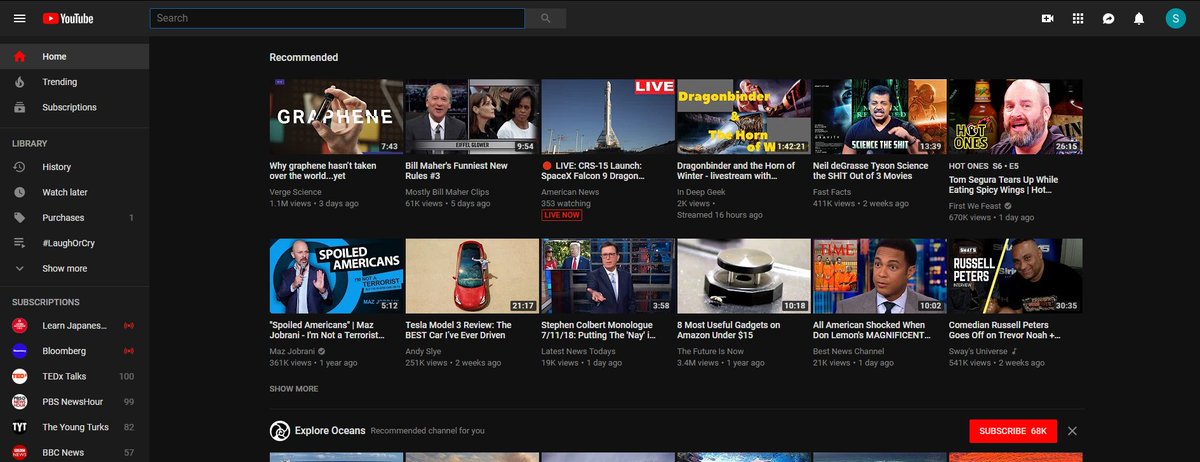The height and width of the screenshot is (462, 1200).
Task: Open The Young Turks subscription row
Action: click(75, 427)
